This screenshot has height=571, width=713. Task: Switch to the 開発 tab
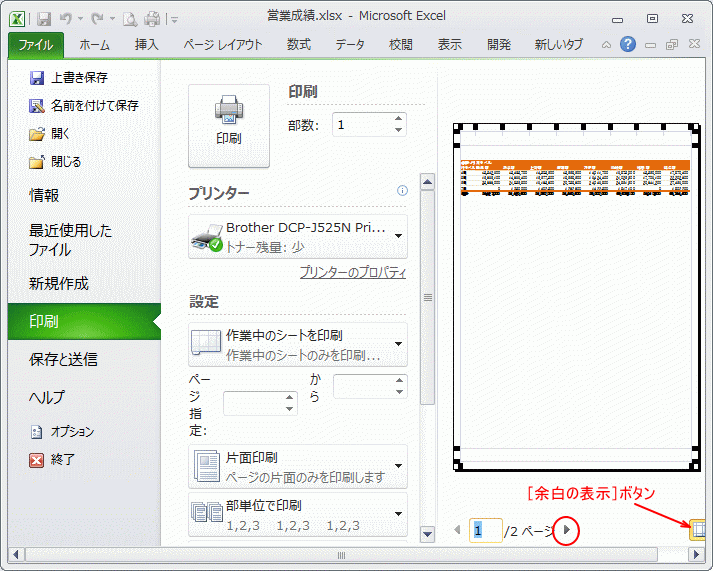[x=499, y=45]
